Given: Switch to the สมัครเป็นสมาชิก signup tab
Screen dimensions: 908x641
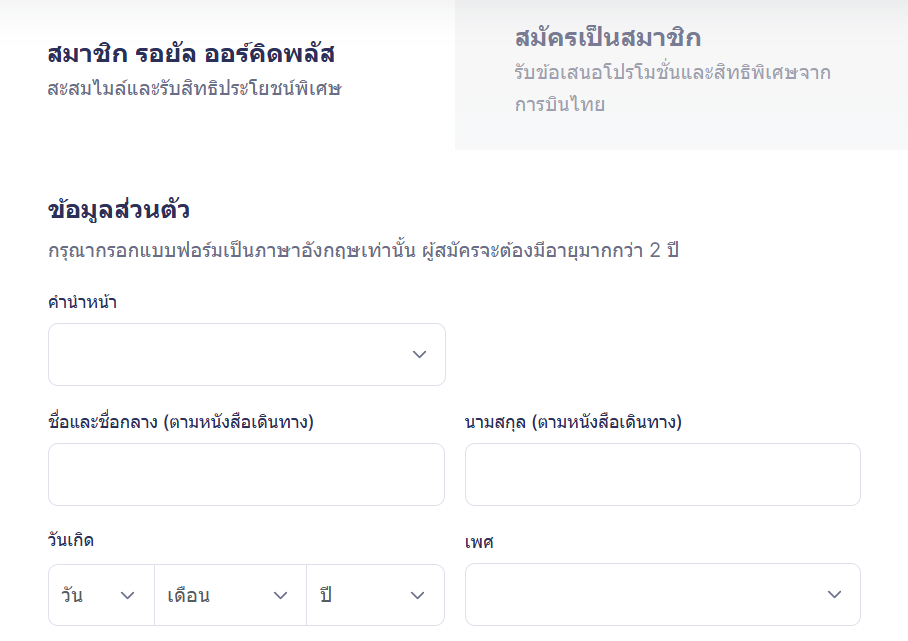Looking at the screenshot, I should (681, 70).
